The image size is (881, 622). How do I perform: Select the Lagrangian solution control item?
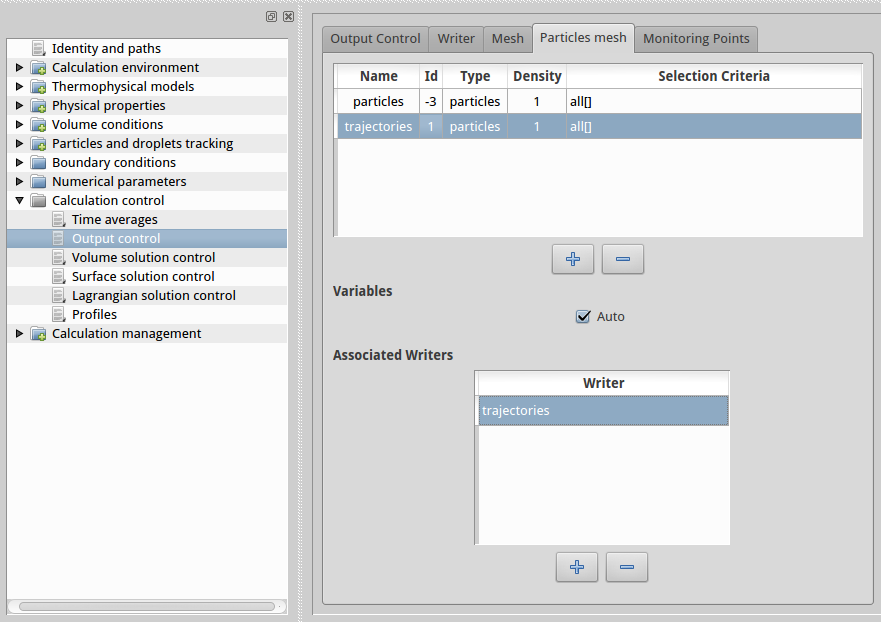[x=153, y=296]
